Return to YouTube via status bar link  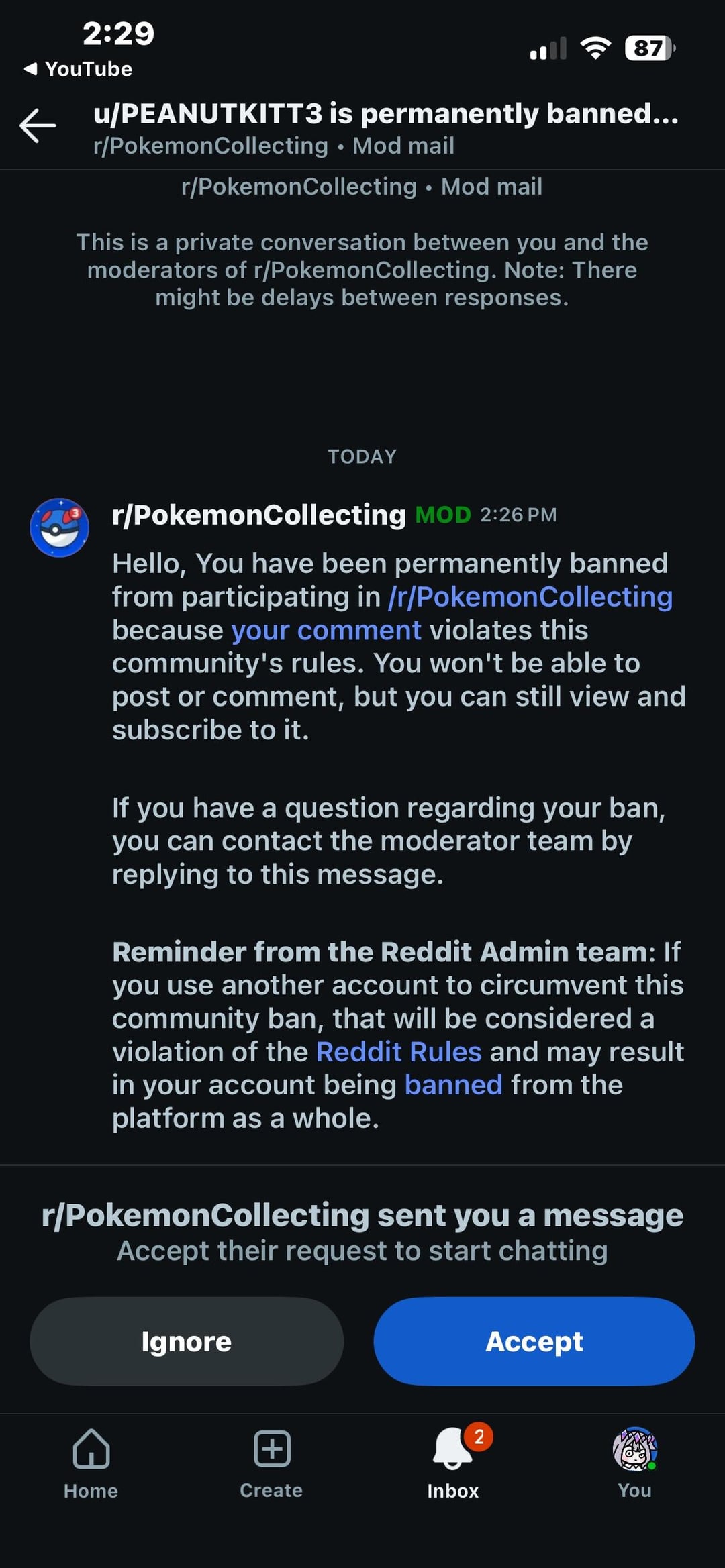tap(79, 69)
